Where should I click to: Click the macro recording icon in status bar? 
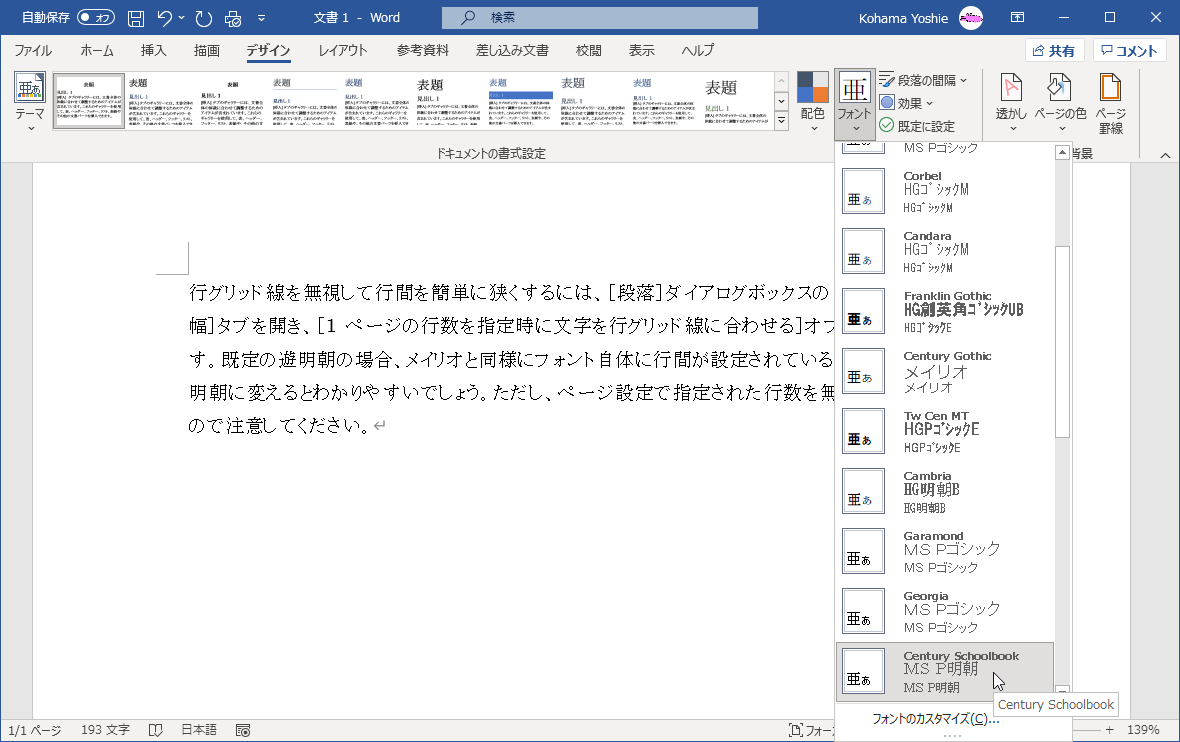(242, 730)
